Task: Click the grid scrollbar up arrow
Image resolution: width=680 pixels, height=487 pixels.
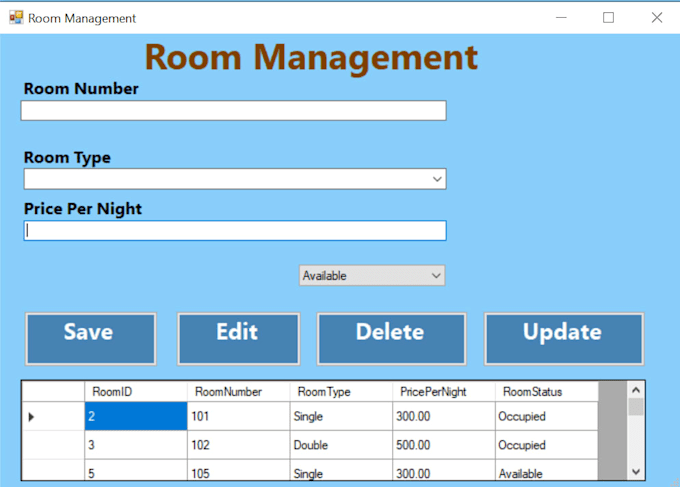Action: click(x=636, y=390)
